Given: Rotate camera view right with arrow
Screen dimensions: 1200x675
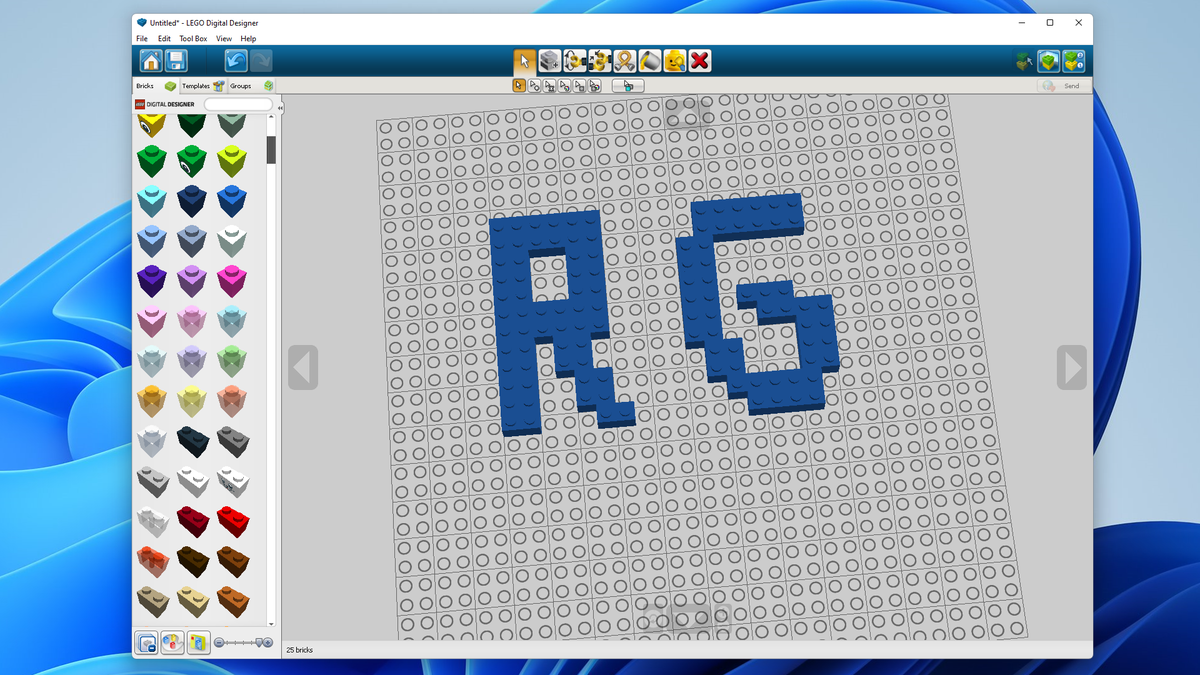Looking at the screenshot, I should point(1071,368).
